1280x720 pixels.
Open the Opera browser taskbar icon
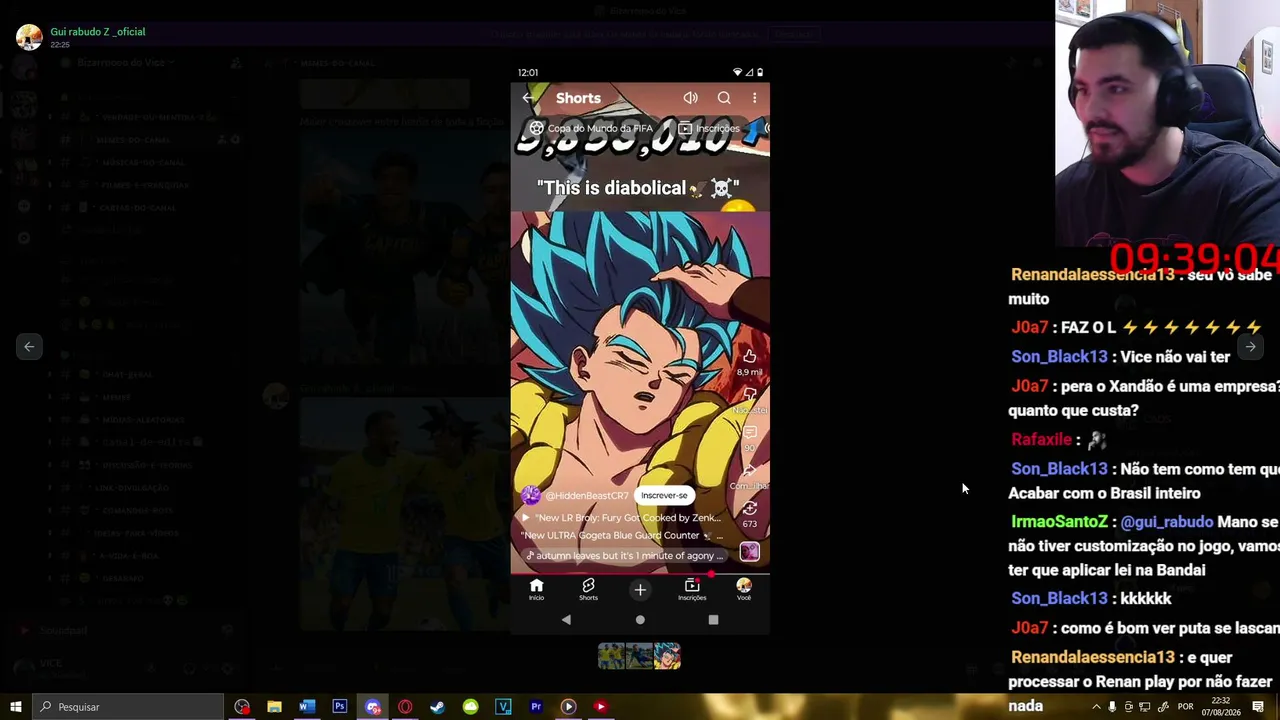pos(405,707)
